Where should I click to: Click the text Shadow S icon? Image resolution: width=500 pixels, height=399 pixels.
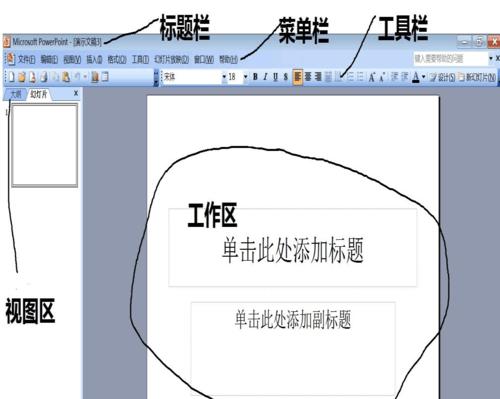(286, 77)
